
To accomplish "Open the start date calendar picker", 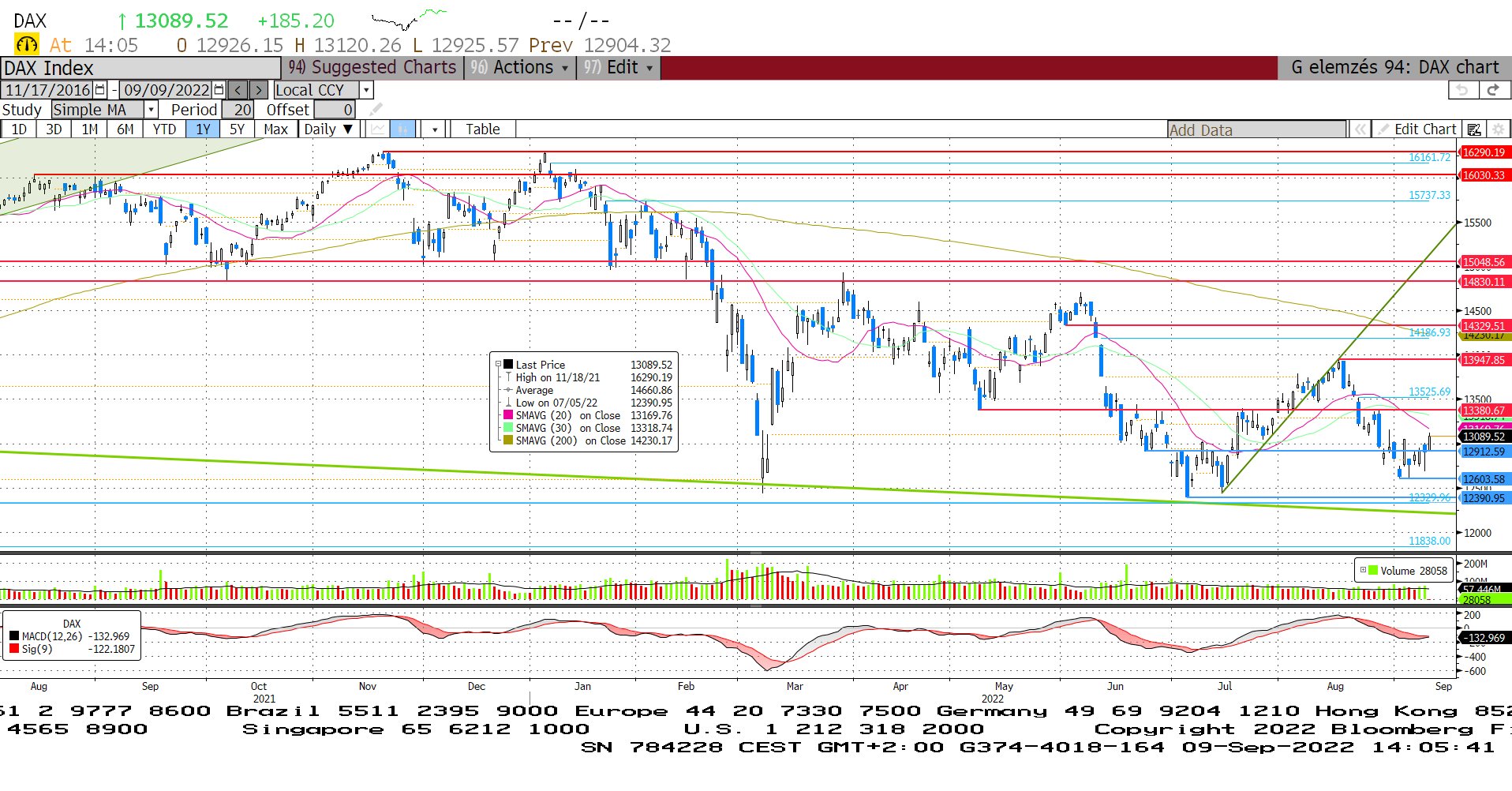I will point(100,90).
